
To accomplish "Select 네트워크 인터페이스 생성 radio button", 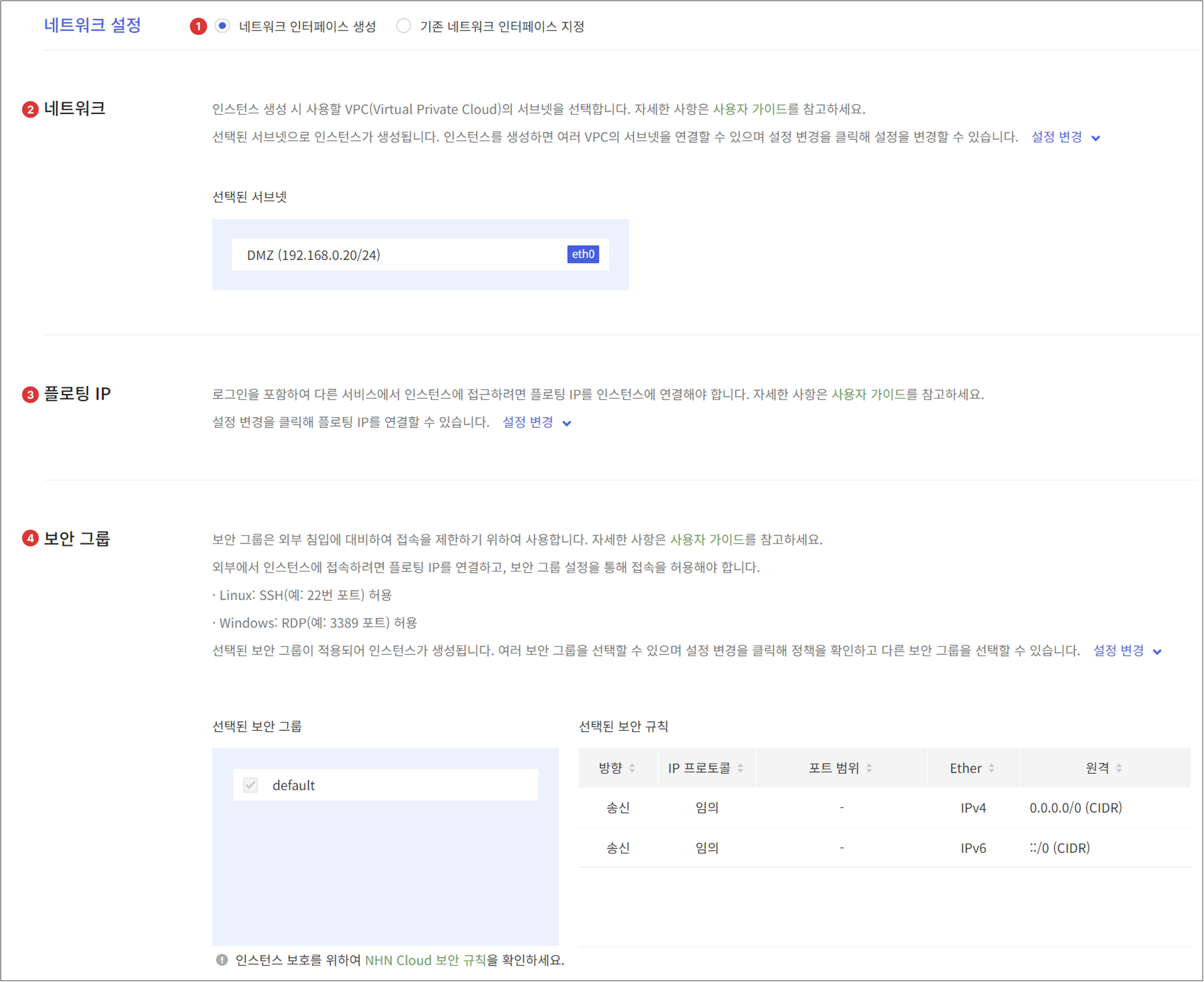I will [221, 25].
